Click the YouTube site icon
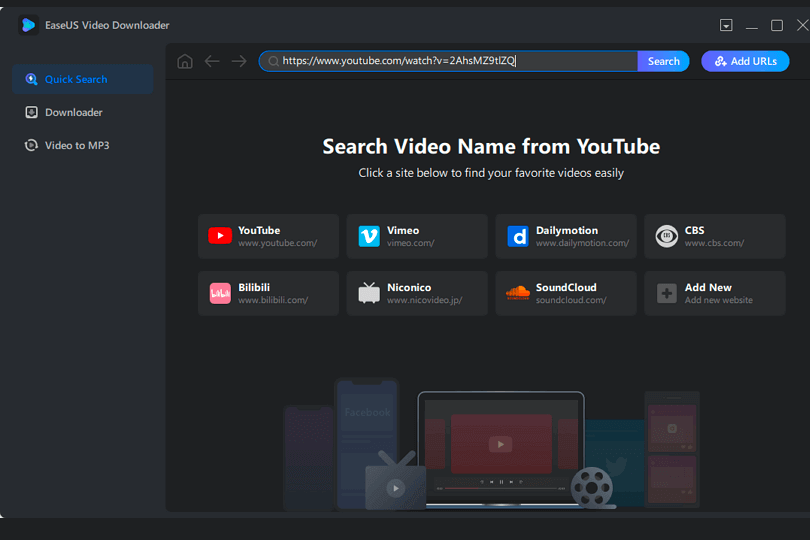Viewport: 810px width, 540px height. 220,236
